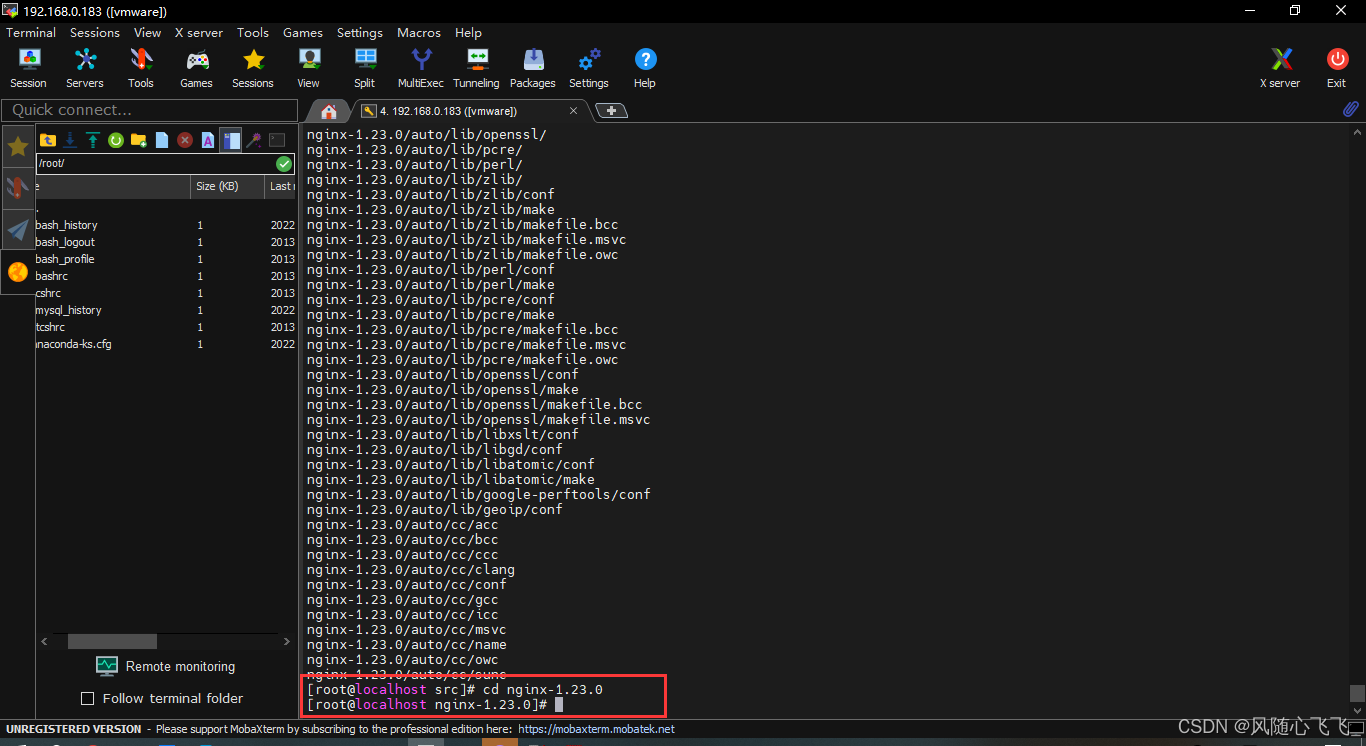Click the terminal vertical scrollbar thumb
1366x746 pixels.
[x=1356, y=693]
